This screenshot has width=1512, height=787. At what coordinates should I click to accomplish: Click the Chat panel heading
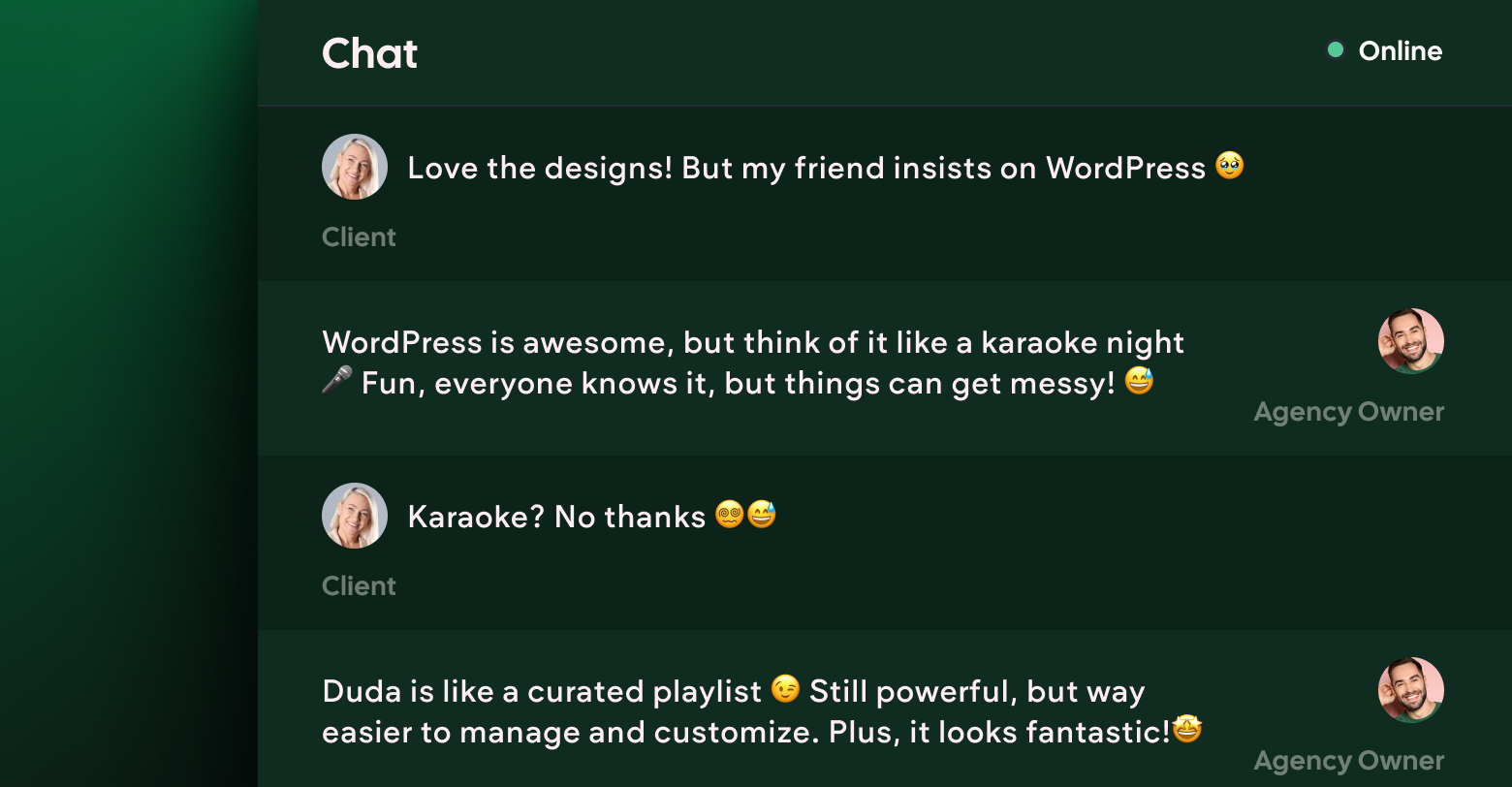click(x=369, y=53)
